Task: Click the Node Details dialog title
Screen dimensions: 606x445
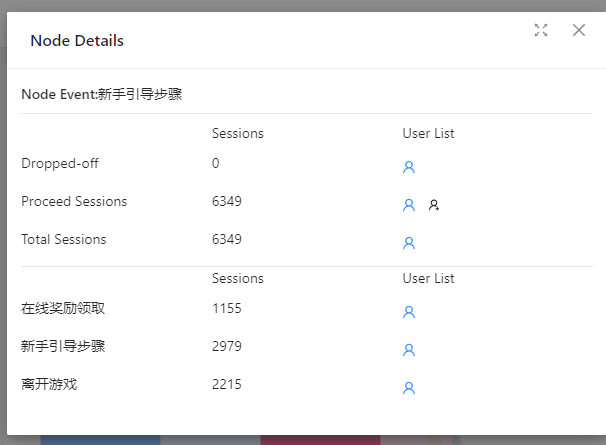Action: click(x=77, y=41)
